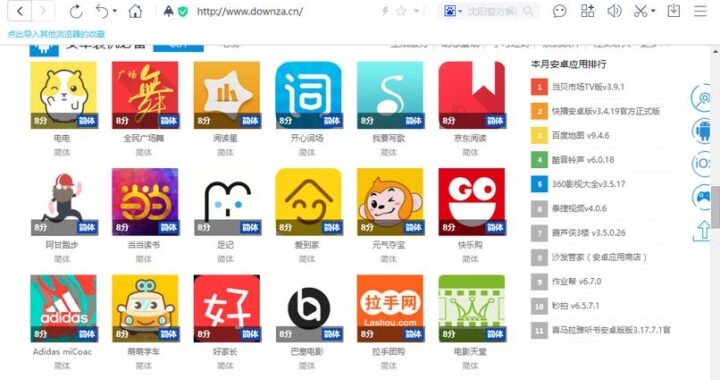Click the undo restore-tab arrow icon
The image size is (720, 380).
[102, 11]
